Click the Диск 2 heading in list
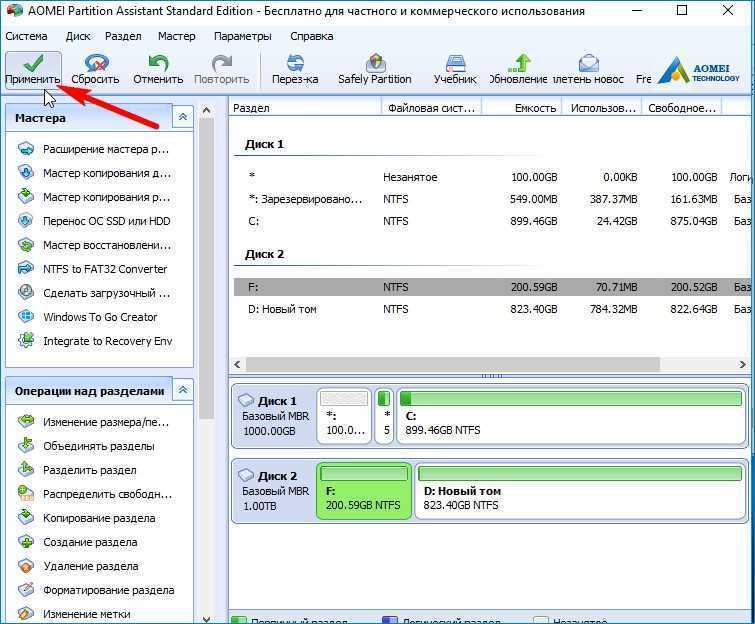The height and width of the screenshot is (624, 755). click(x=264, y=254)
